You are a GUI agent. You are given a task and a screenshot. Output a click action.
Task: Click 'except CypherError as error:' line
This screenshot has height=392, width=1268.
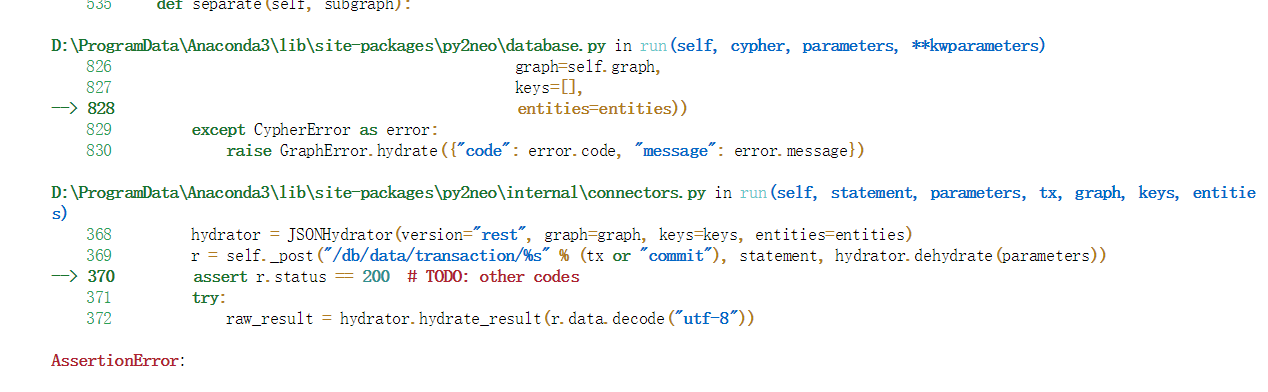(x=315, y=130)
